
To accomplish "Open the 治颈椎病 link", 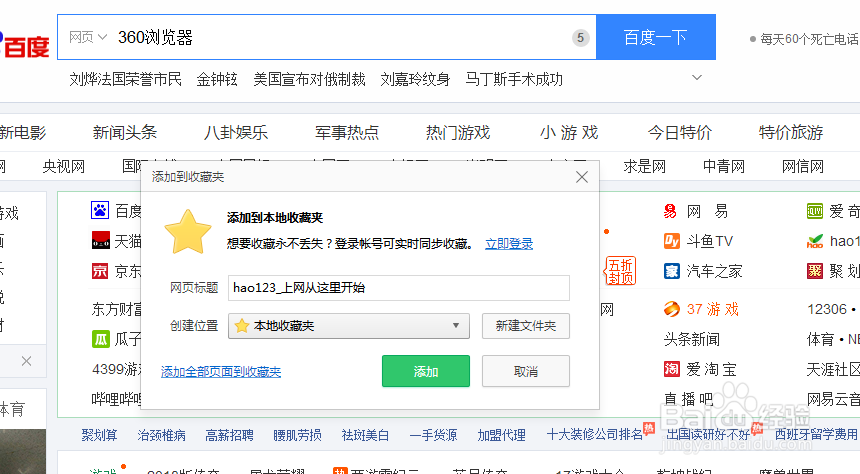I will pyautogui.click(x=161, y=435).
